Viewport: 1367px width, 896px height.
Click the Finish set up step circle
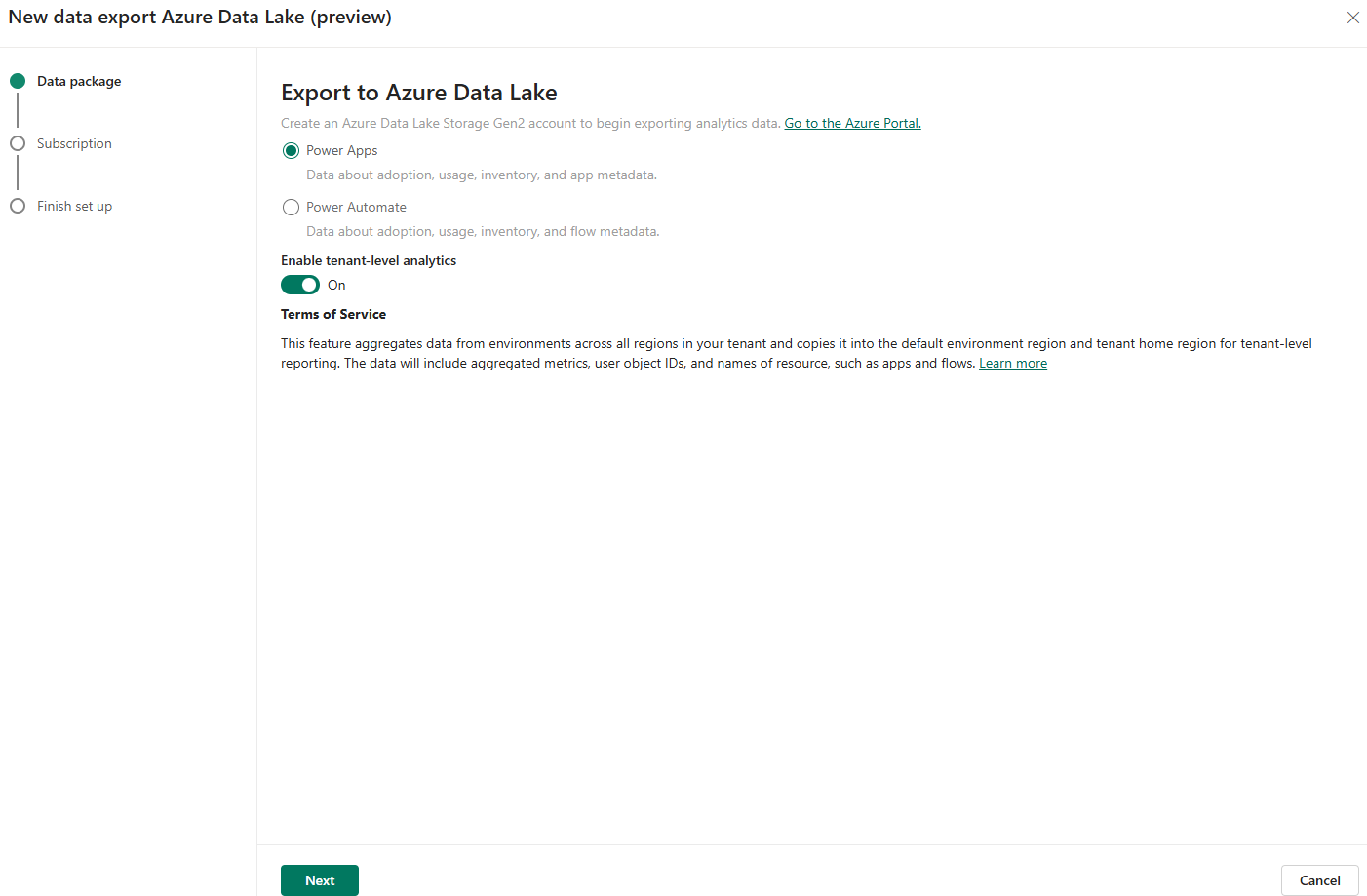18,206
